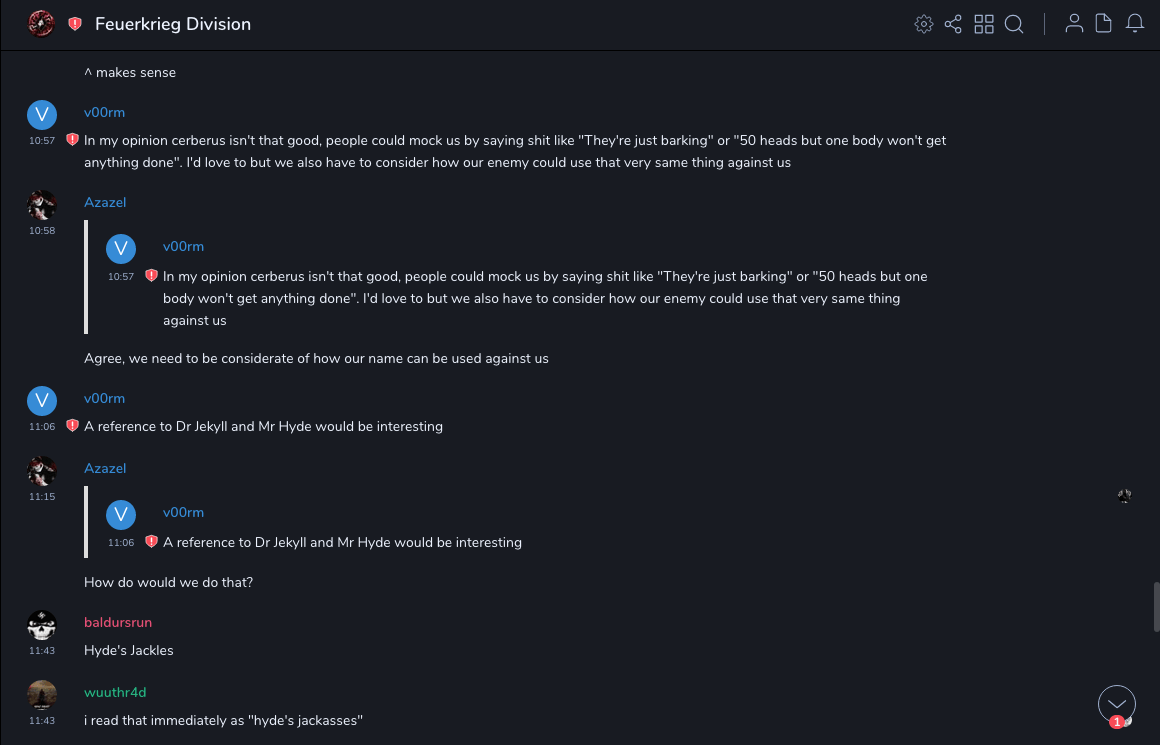This screenshot has width=1160, height=745.
Task: Open the channel settings gear icon
Action: coord(924,24)
